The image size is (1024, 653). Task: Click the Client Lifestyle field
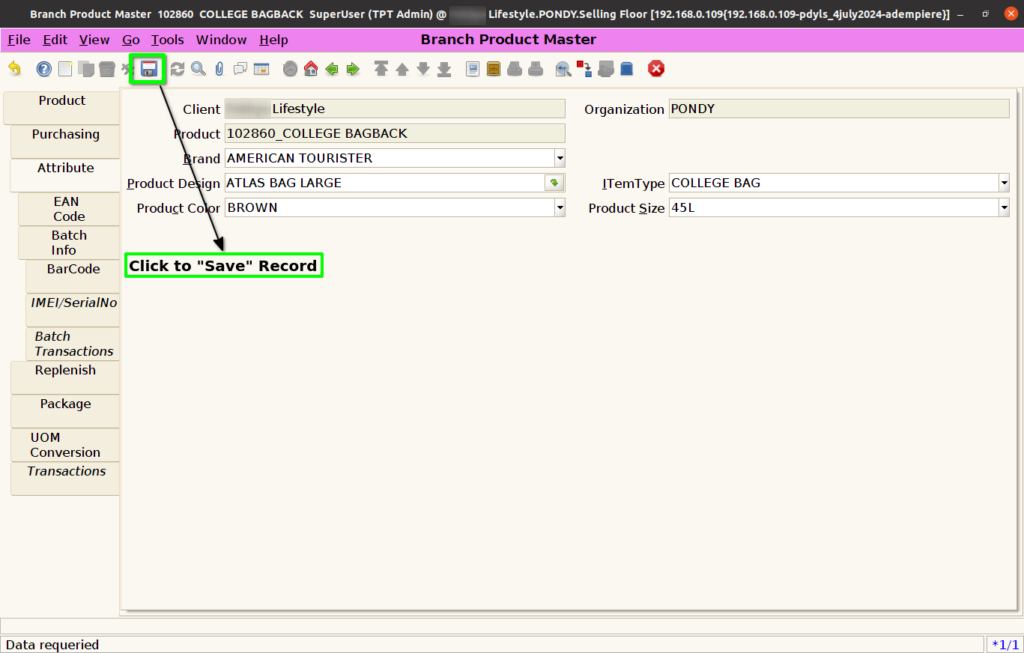point(395,109)
